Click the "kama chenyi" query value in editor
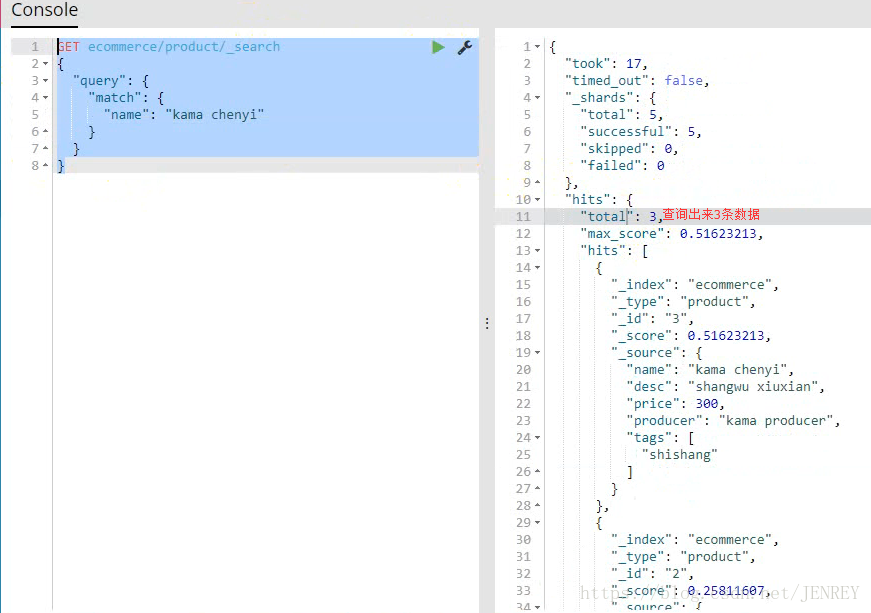The width and height of the screenshot is (871, 613). 214,115
